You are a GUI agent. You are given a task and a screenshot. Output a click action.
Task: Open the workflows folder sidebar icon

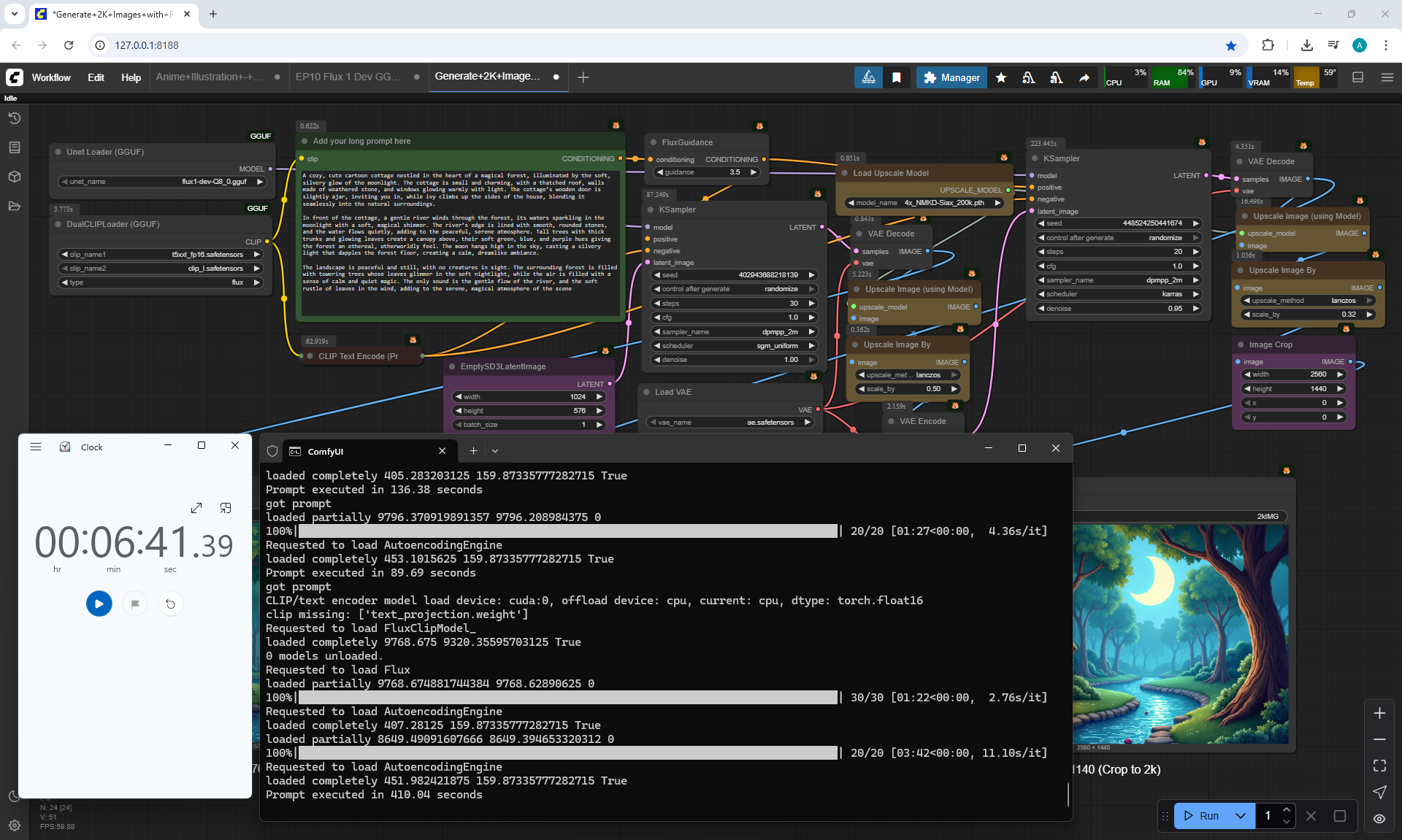tap(15, 206)
